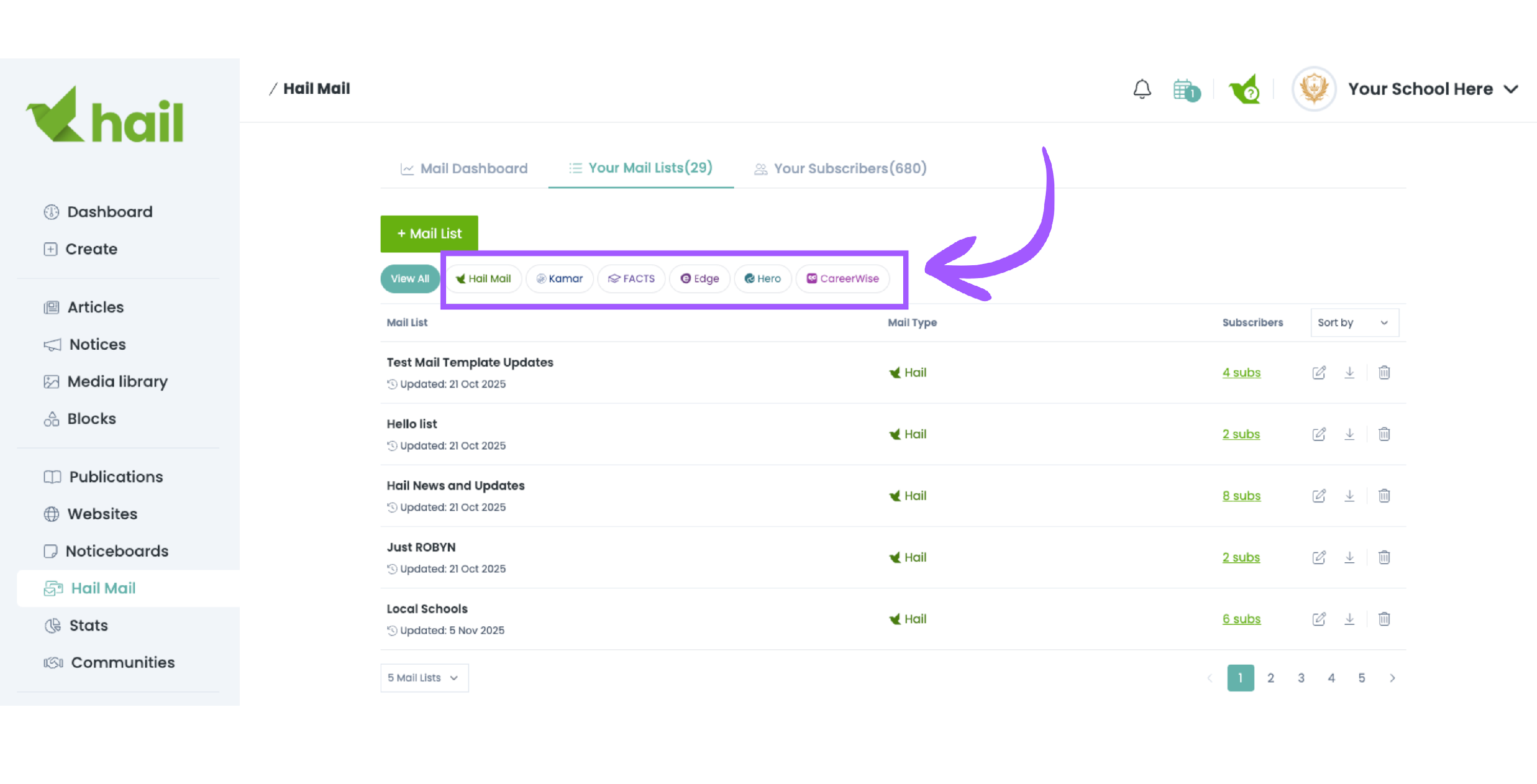Edit the Hail News and Updates list

1319,496
